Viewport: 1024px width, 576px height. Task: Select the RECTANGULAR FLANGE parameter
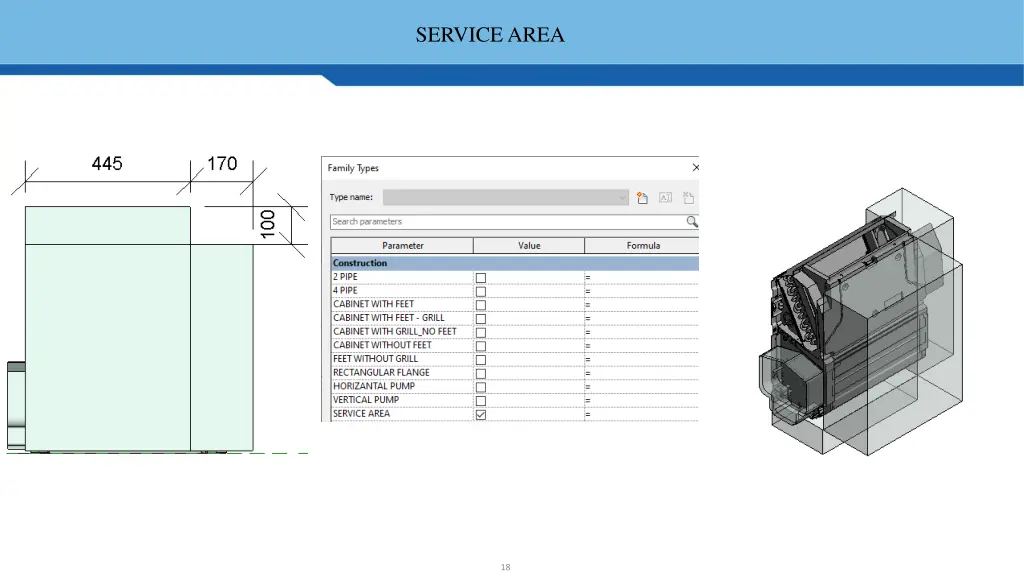(x=381, y=373)
